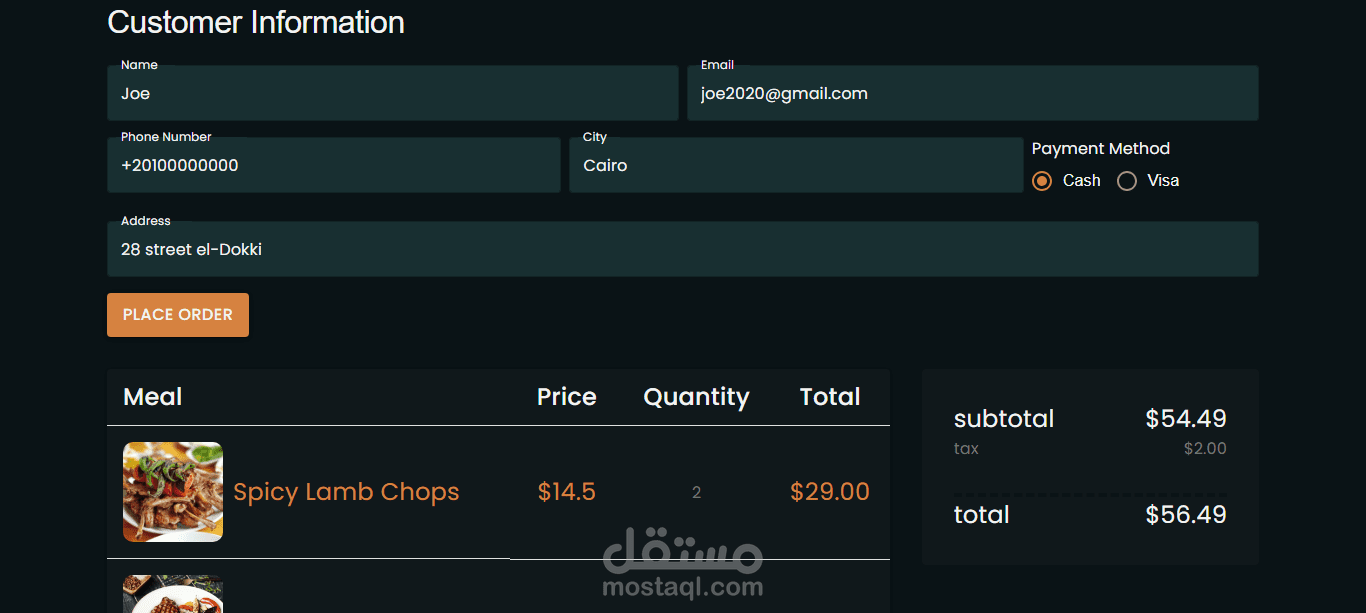
Task: Choose Visa payment option
Action: click(1127, 181)
